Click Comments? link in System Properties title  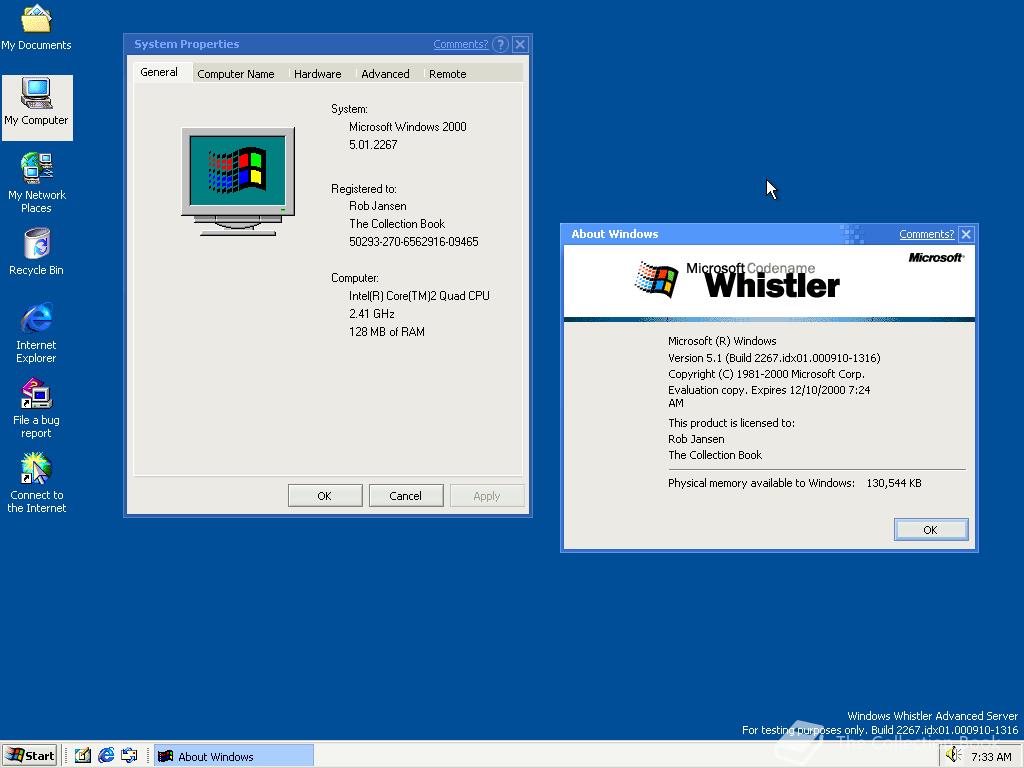460,44
